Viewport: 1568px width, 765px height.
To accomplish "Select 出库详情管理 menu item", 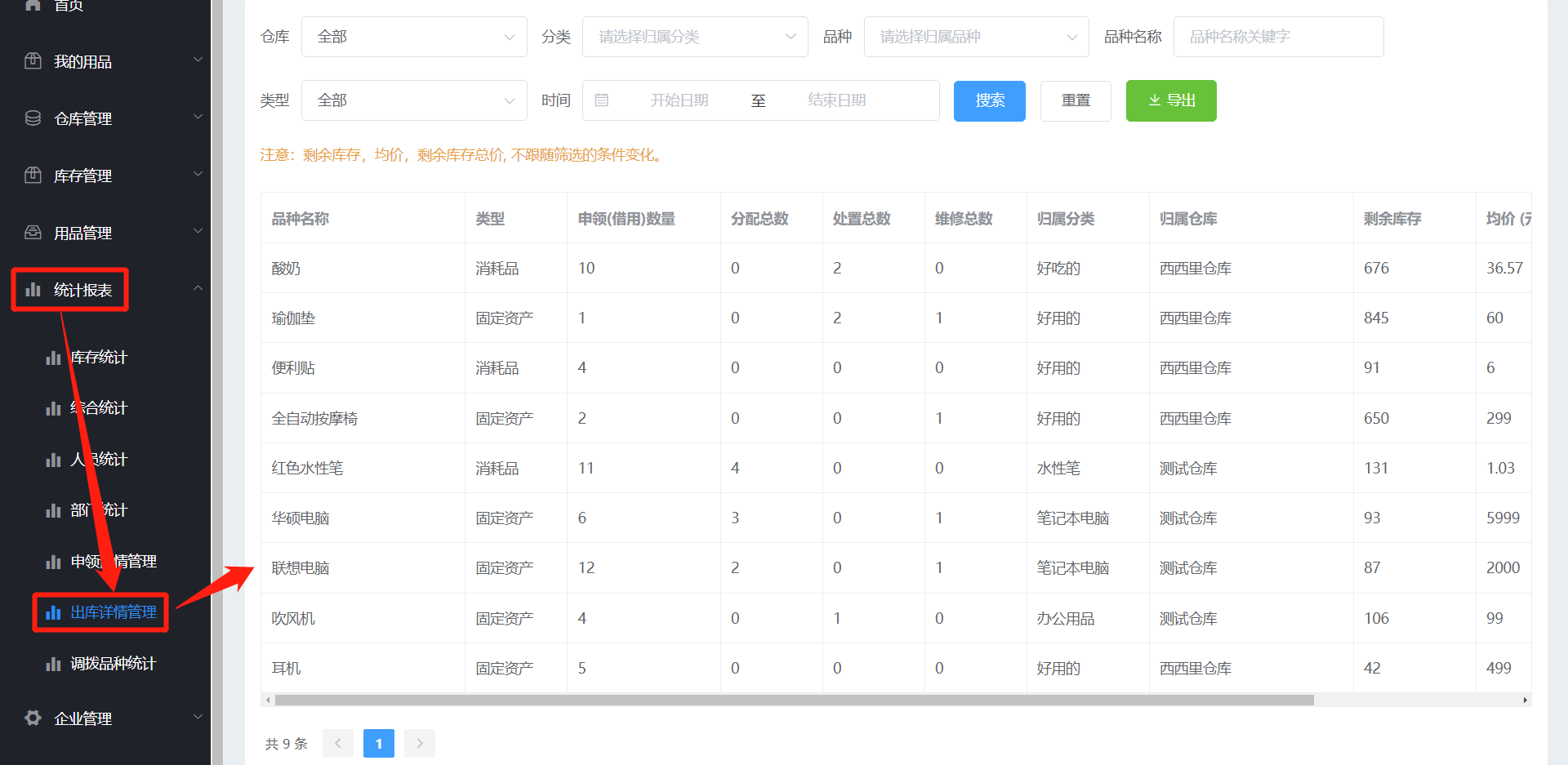I will click(114, 612).
